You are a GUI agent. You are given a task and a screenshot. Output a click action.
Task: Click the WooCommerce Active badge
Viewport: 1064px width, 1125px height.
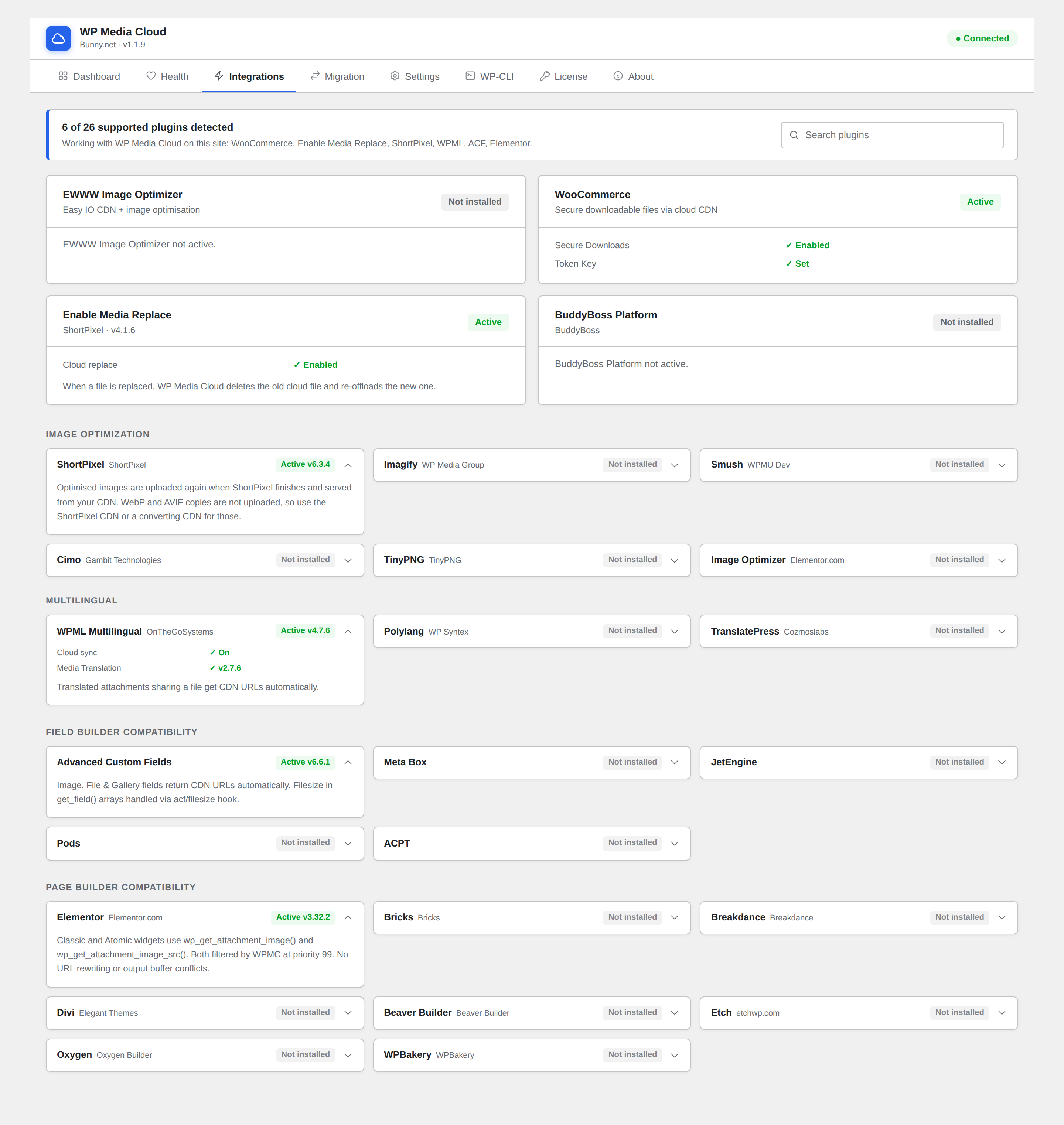coord(980,202)
